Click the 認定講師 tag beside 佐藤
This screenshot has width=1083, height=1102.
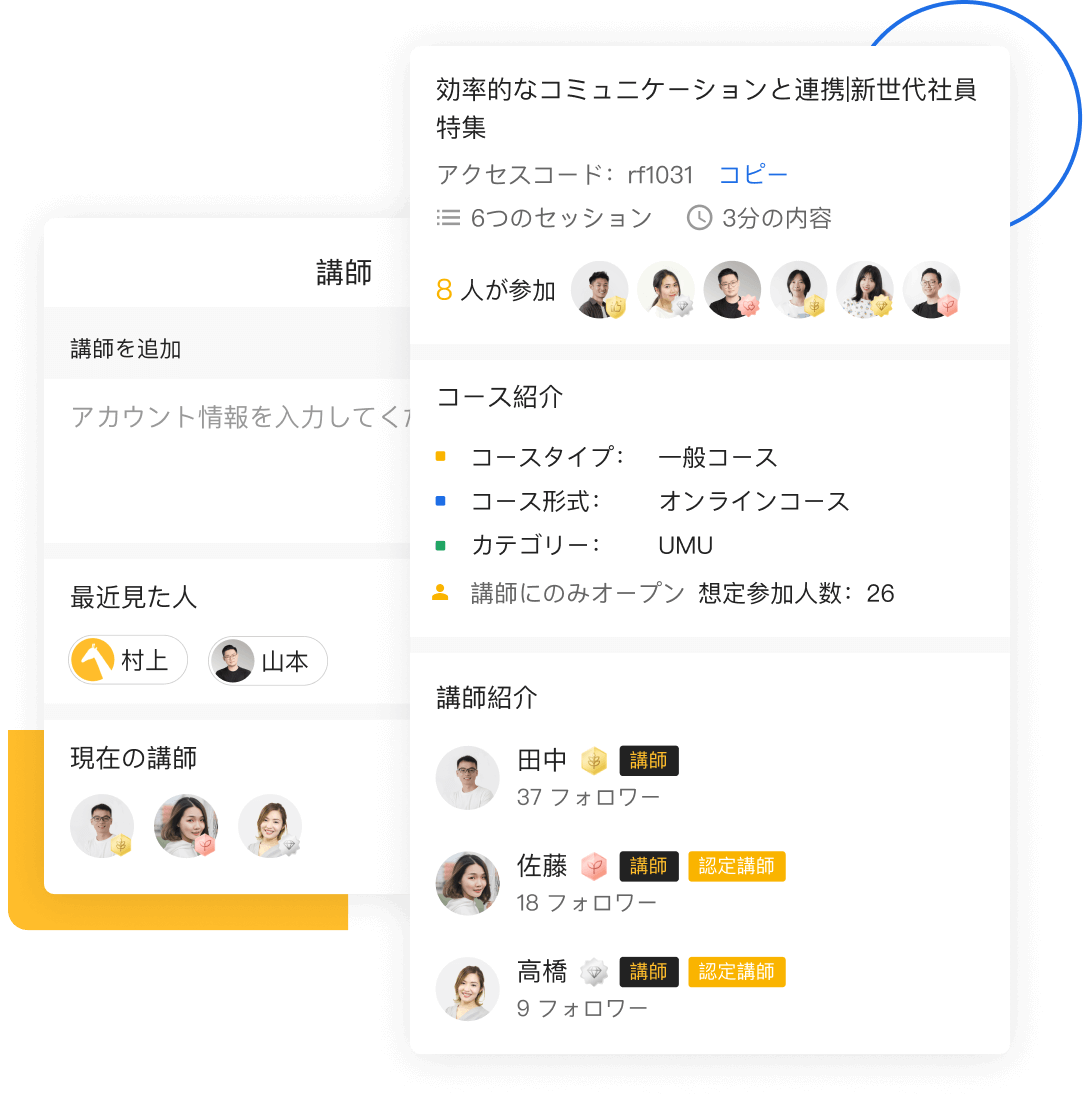click(x=737, y=867)
